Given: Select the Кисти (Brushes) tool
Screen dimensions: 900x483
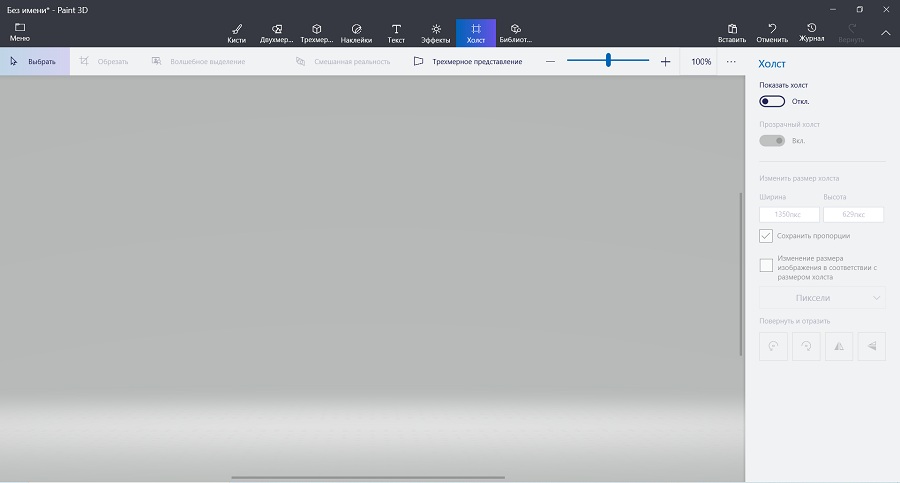Looking at the screenshot, I should [x=237, y=33].
